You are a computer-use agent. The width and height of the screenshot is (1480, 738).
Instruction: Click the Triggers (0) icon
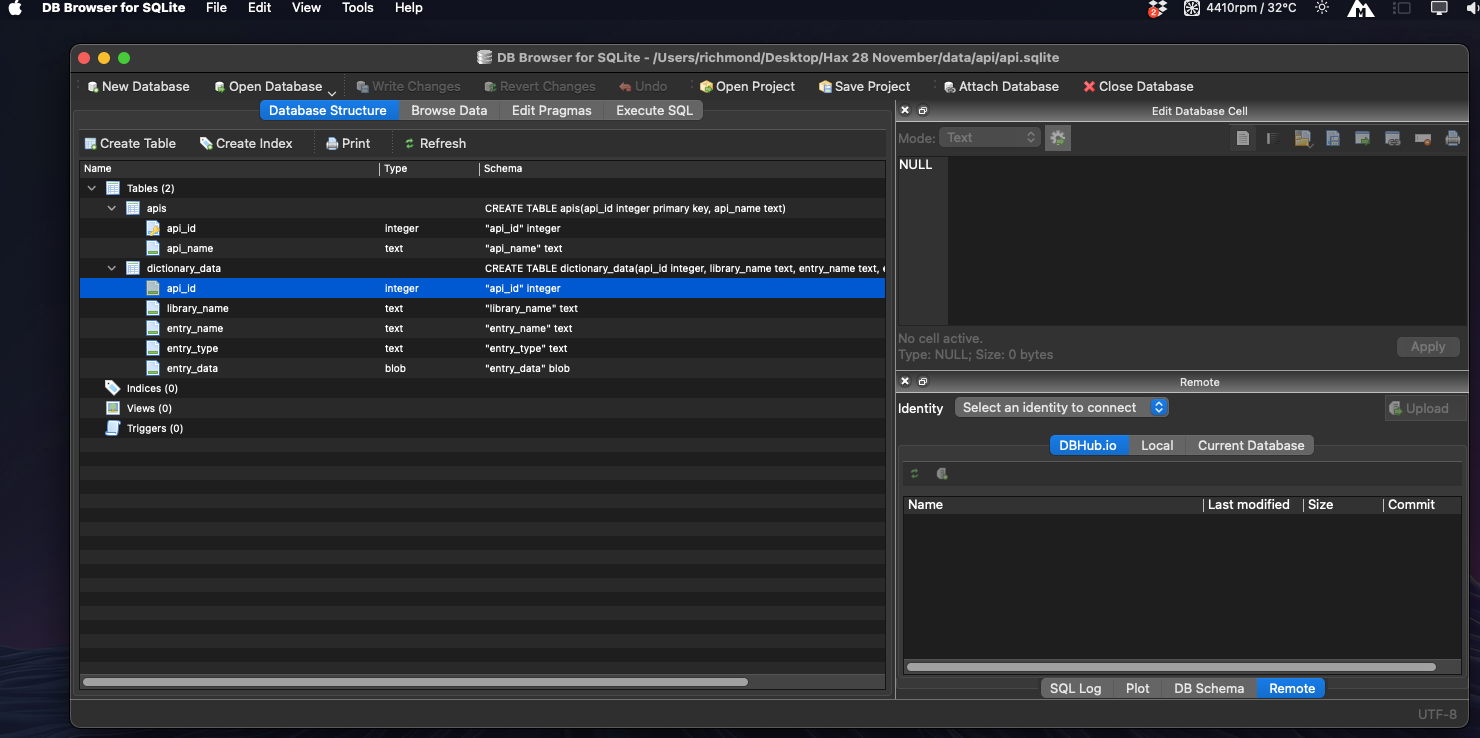(113, 428)
